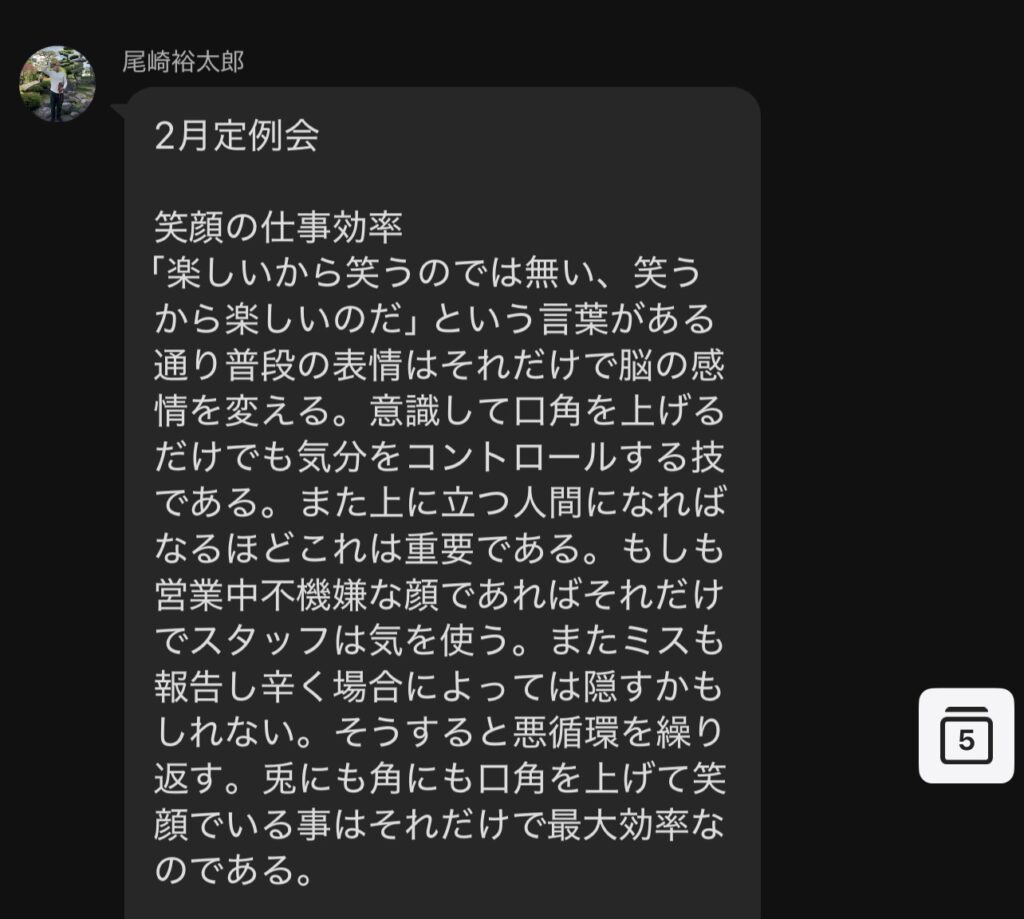The image size is (1024, 919).
Task: Tap the line starting 報告し辛く場合によって
Action: 440,686
